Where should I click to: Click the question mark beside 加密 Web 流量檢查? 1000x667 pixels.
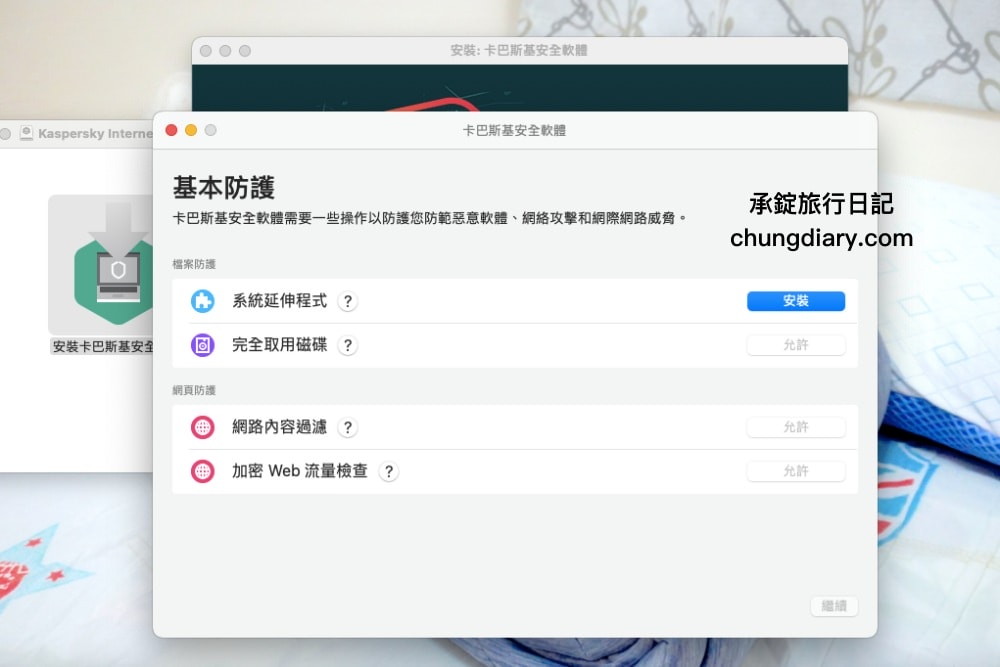(389, 470)
